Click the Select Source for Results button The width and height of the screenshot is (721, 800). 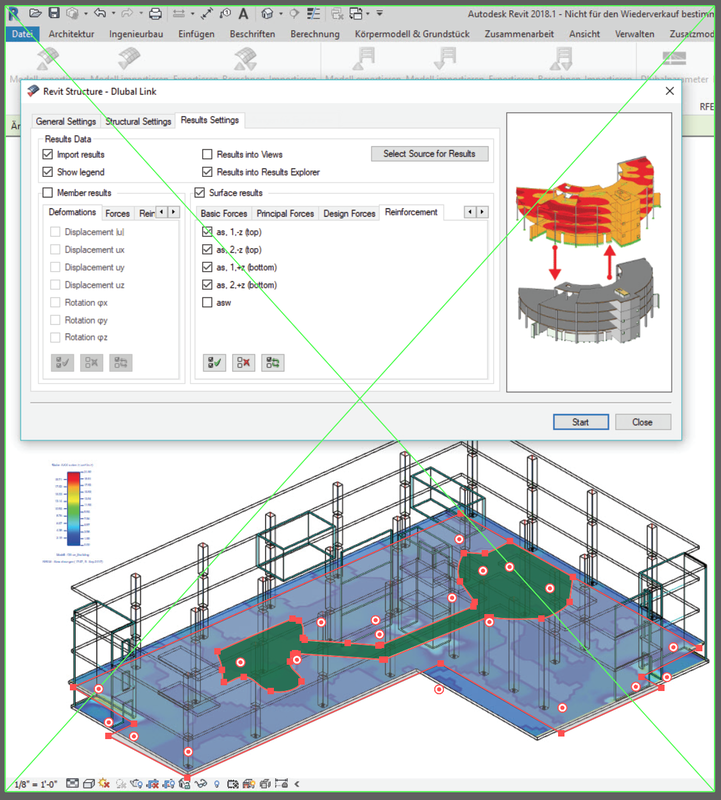[x=429, y=154]
